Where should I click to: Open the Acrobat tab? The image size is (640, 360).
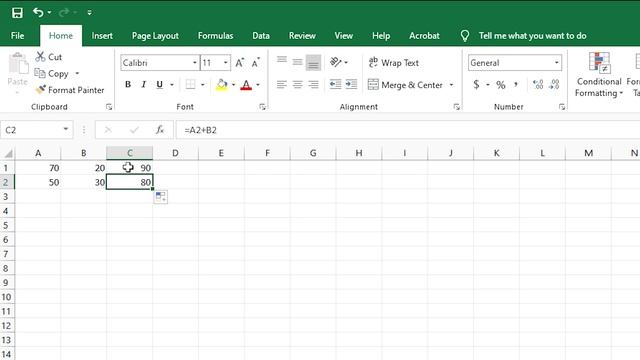coord(424,36)
